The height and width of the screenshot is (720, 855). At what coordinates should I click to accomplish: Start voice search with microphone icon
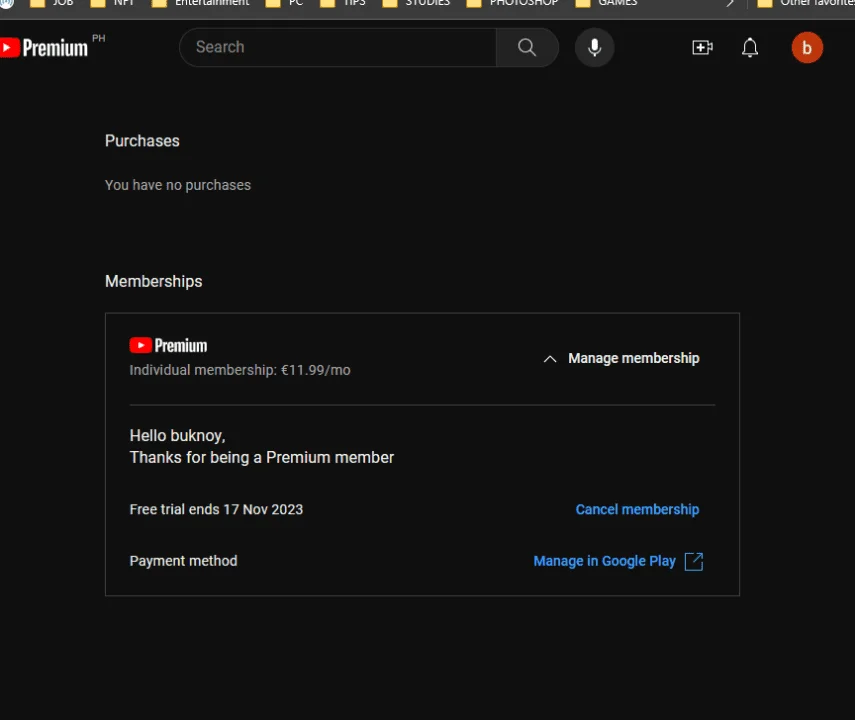pyautogui.click(x=594, y=47)
